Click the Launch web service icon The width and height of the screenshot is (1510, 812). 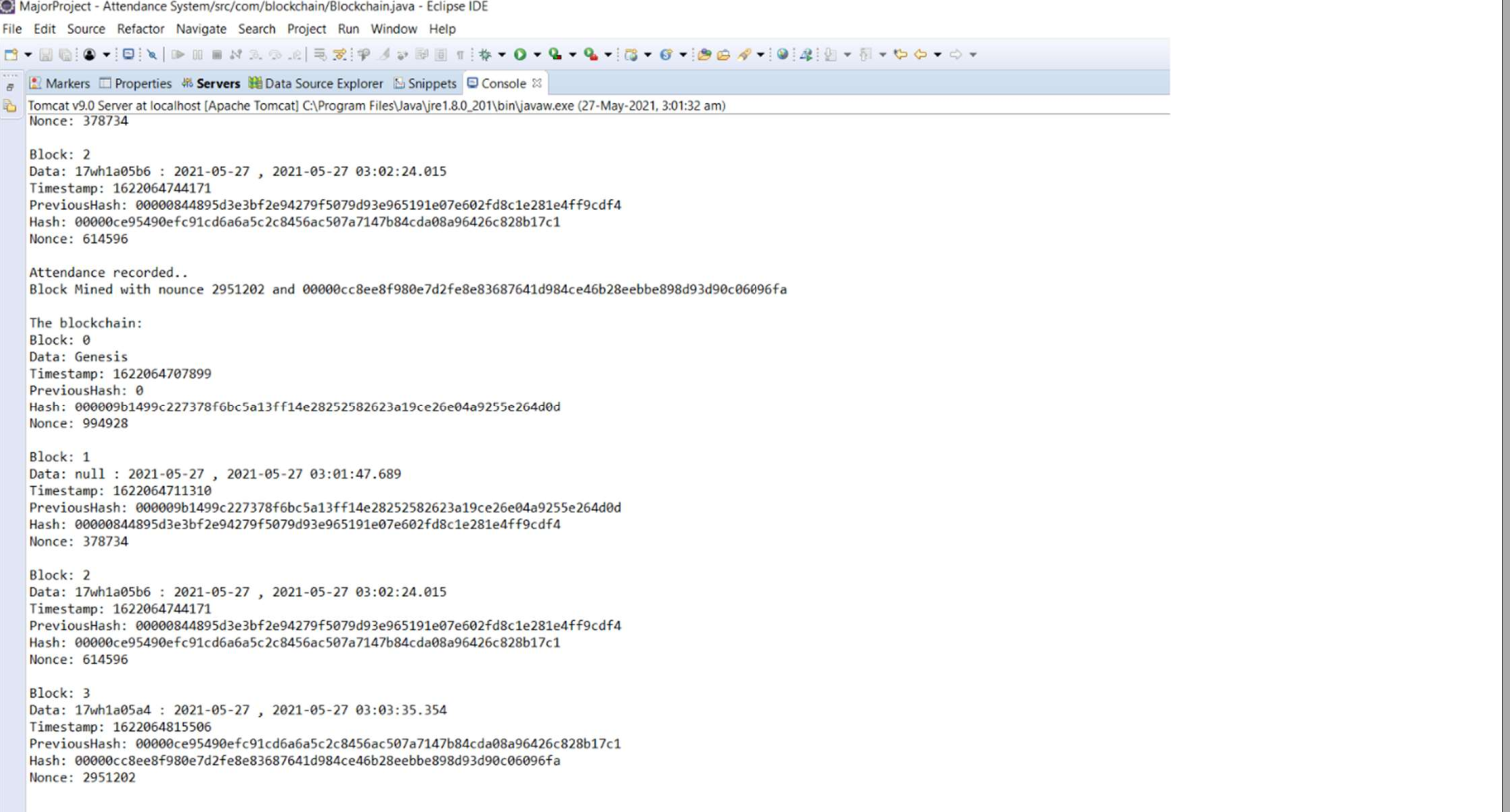tap(806, 54)
